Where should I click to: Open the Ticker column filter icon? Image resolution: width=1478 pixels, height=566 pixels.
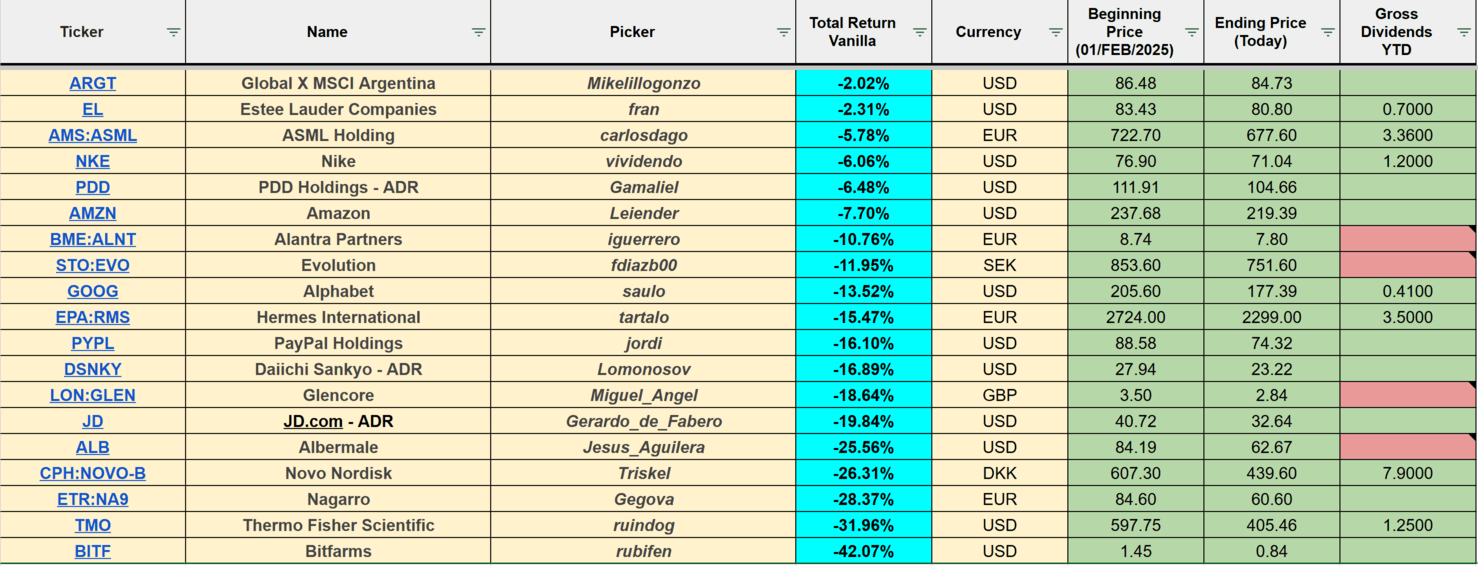[174, 32]
